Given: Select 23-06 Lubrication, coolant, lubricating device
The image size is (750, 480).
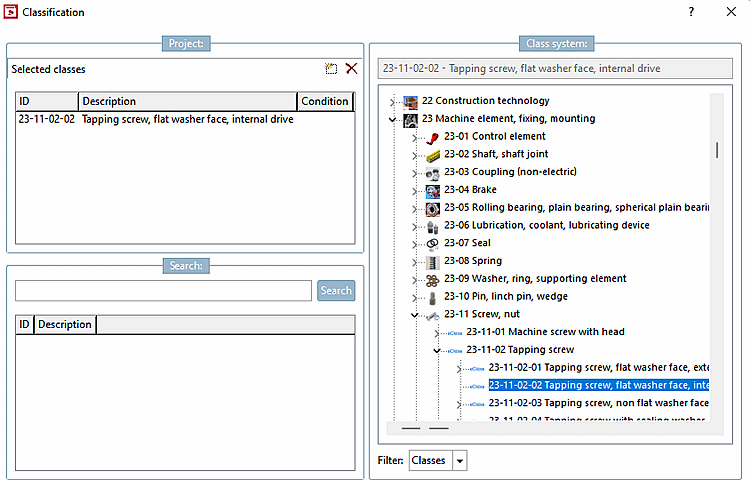Looking at the screenshot, I should 547,225.
